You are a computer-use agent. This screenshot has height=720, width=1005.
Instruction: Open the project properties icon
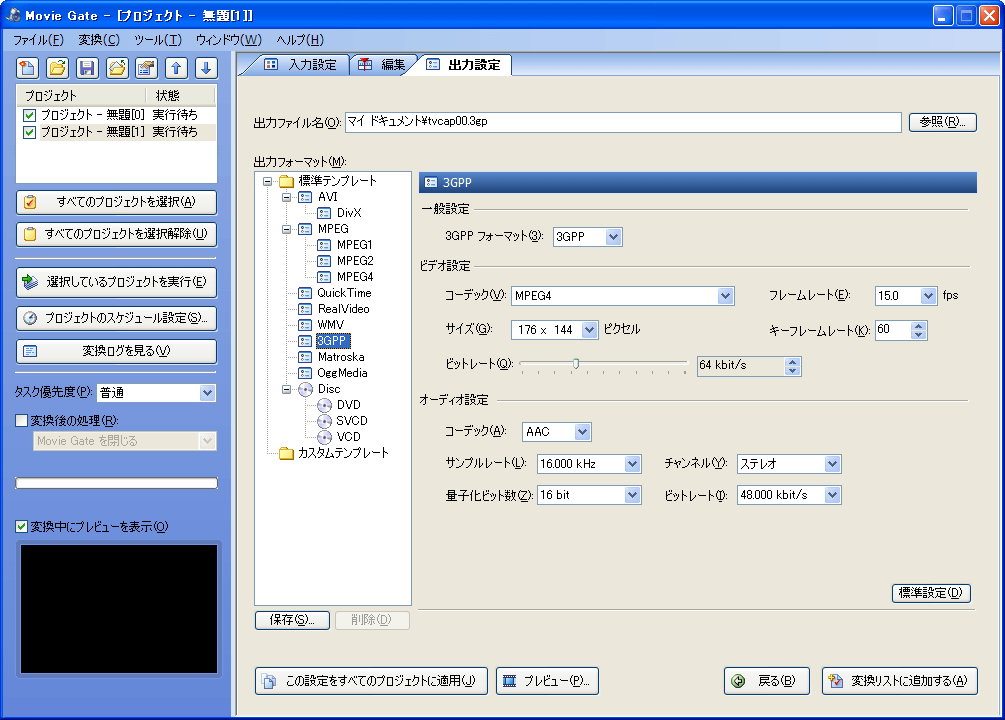tap(147, 68)
